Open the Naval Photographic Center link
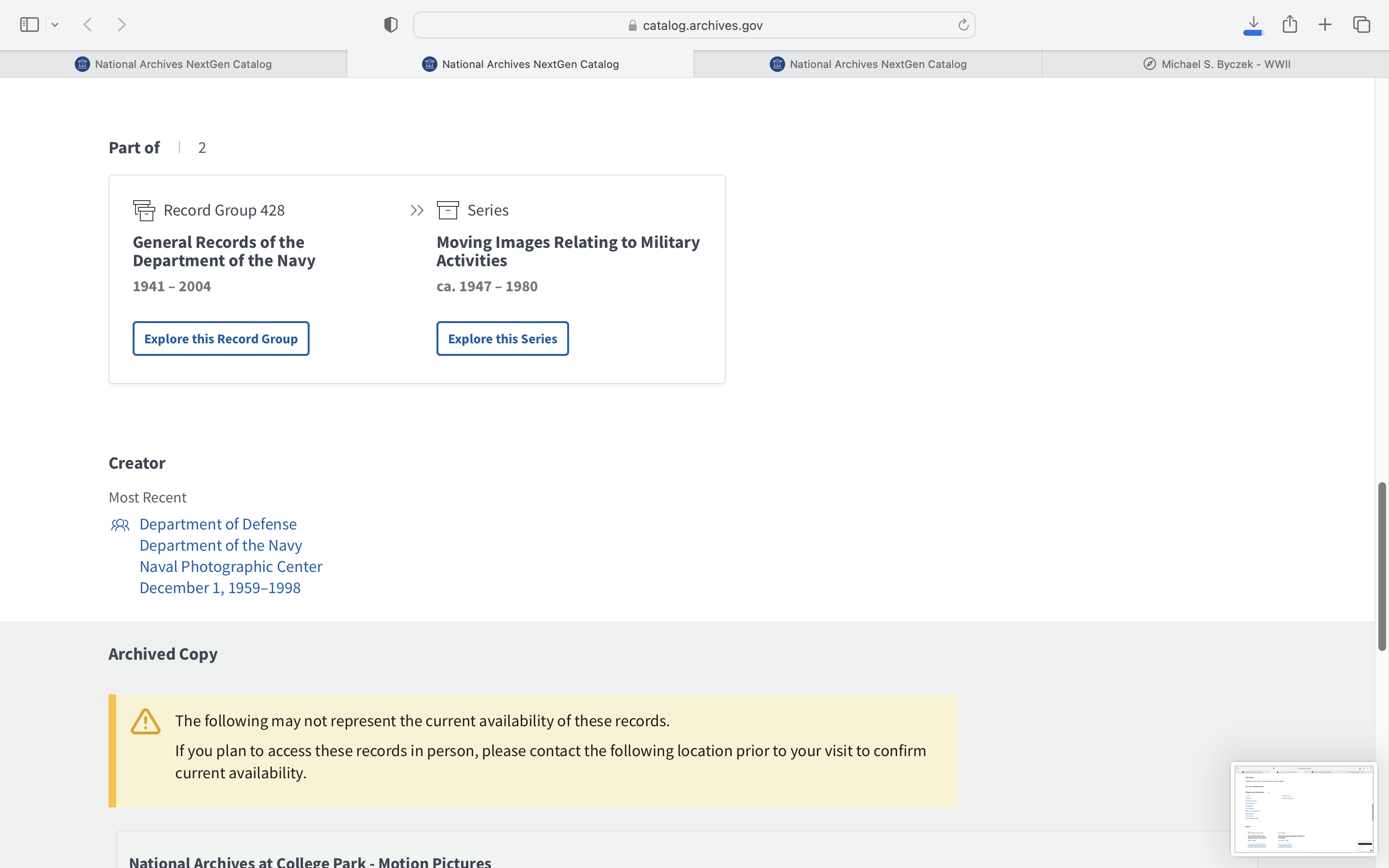This screenshot has width=1389, height=868. coord(231,567)
